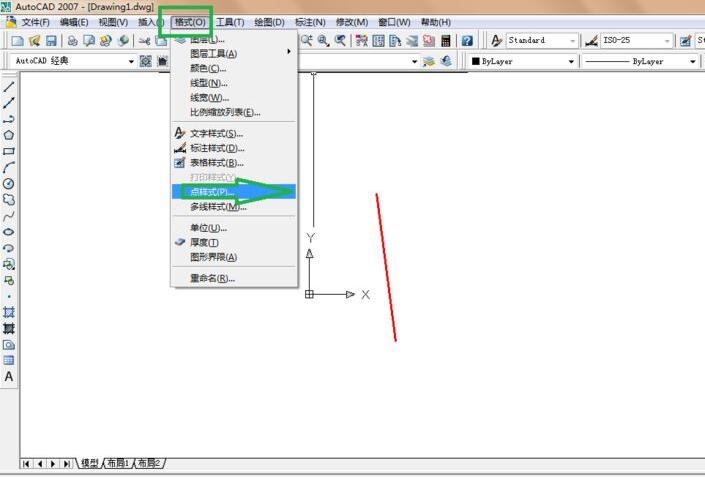705x477 pixels.
Task: Click the Plot Preview icon
Action: click(x=89, y=41)
